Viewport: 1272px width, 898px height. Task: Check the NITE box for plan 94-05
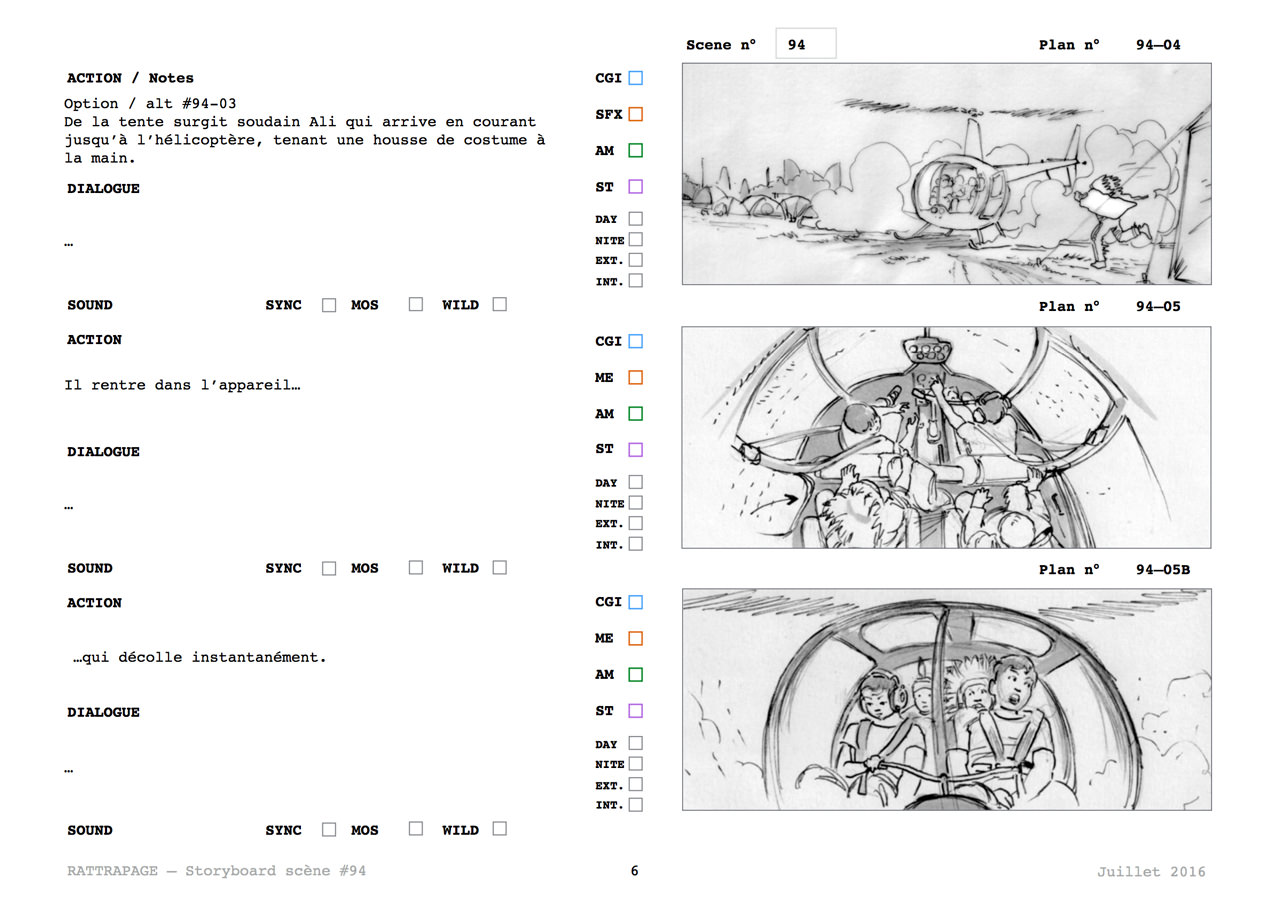pos(635,503)
